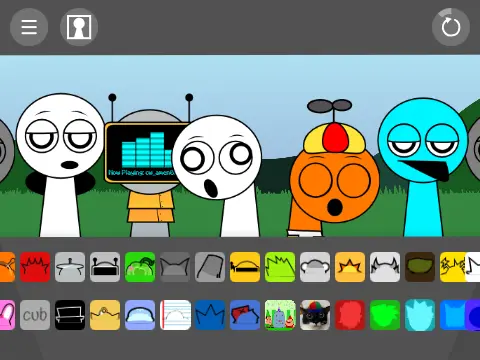480x360 pixels.
Task: Click the circular reset arrow button
Action: pos(451,27)
